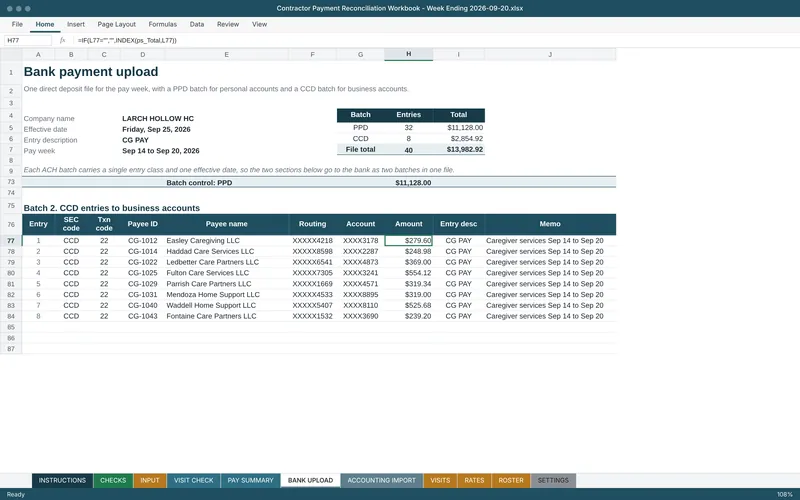Select the Home ribbon tab

[x=45, y=24]
